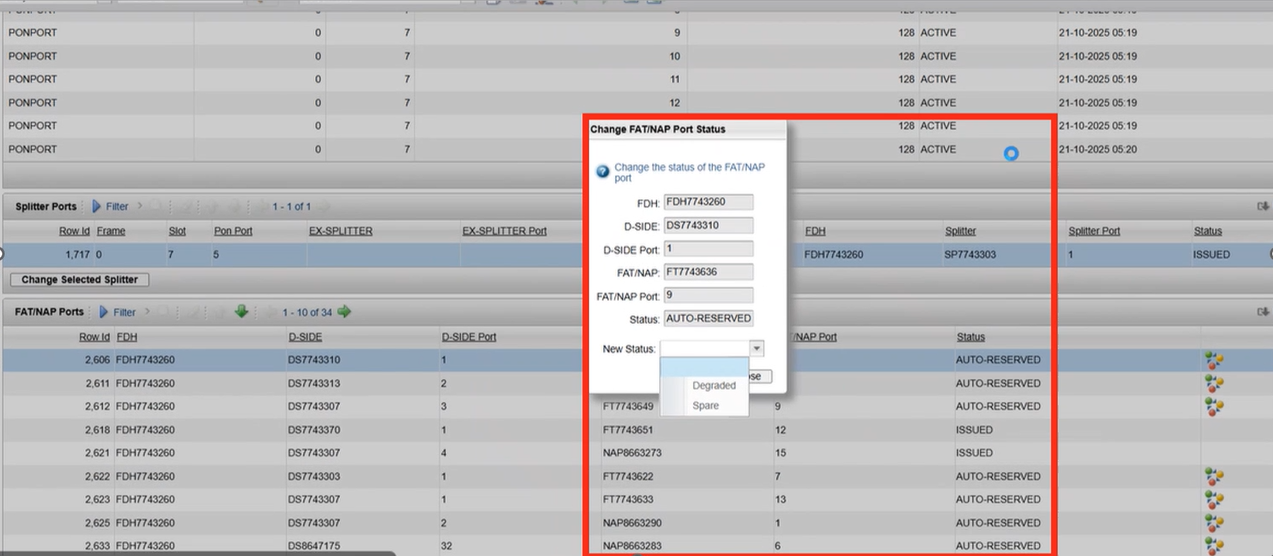The image size is (1273, 556).
Task: Sort FAT/NAP Ports by D-SIDE column header
Action: 305,337
